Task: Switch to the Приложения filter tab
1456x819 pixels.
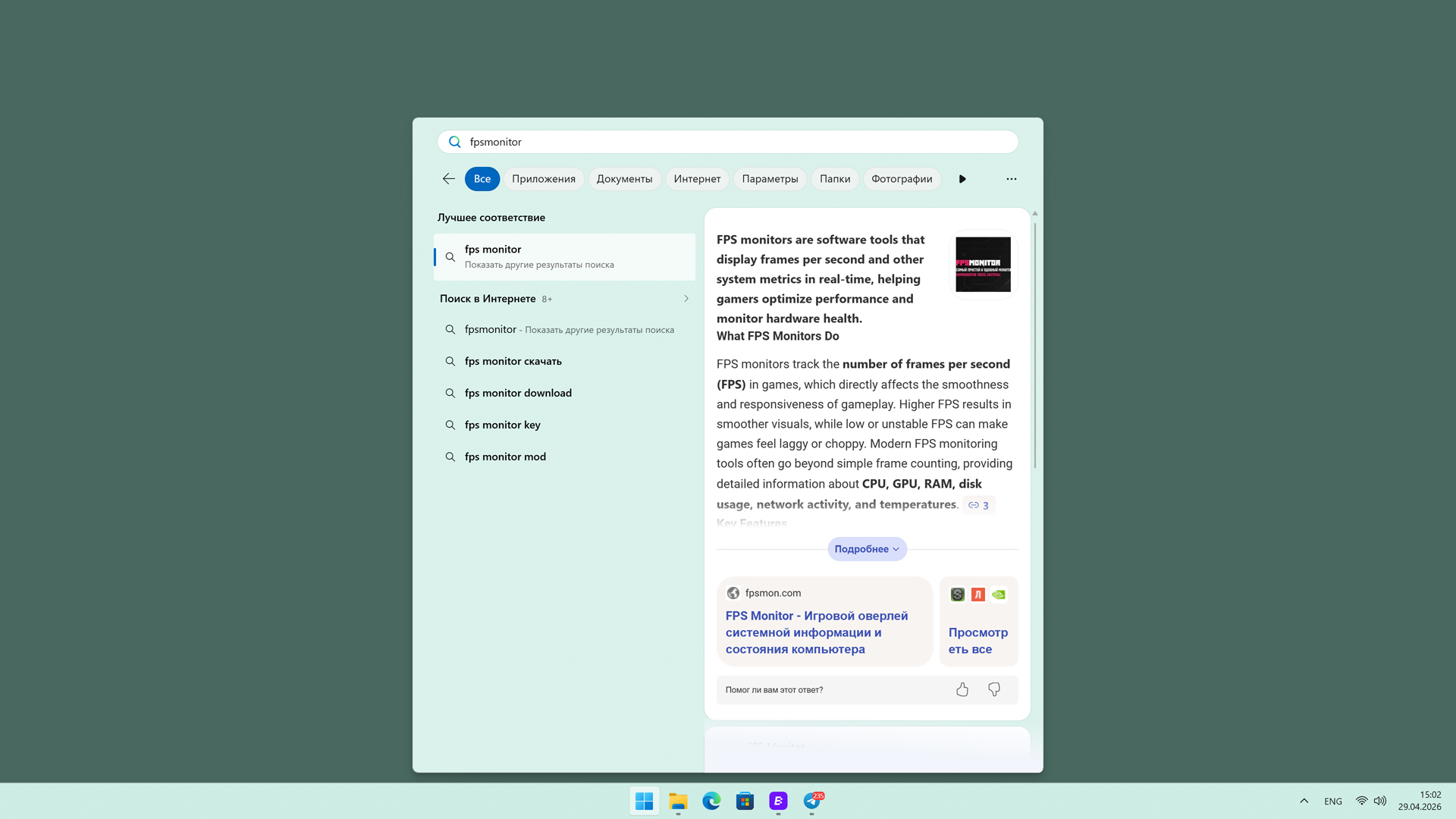Action: coord(543,179)
